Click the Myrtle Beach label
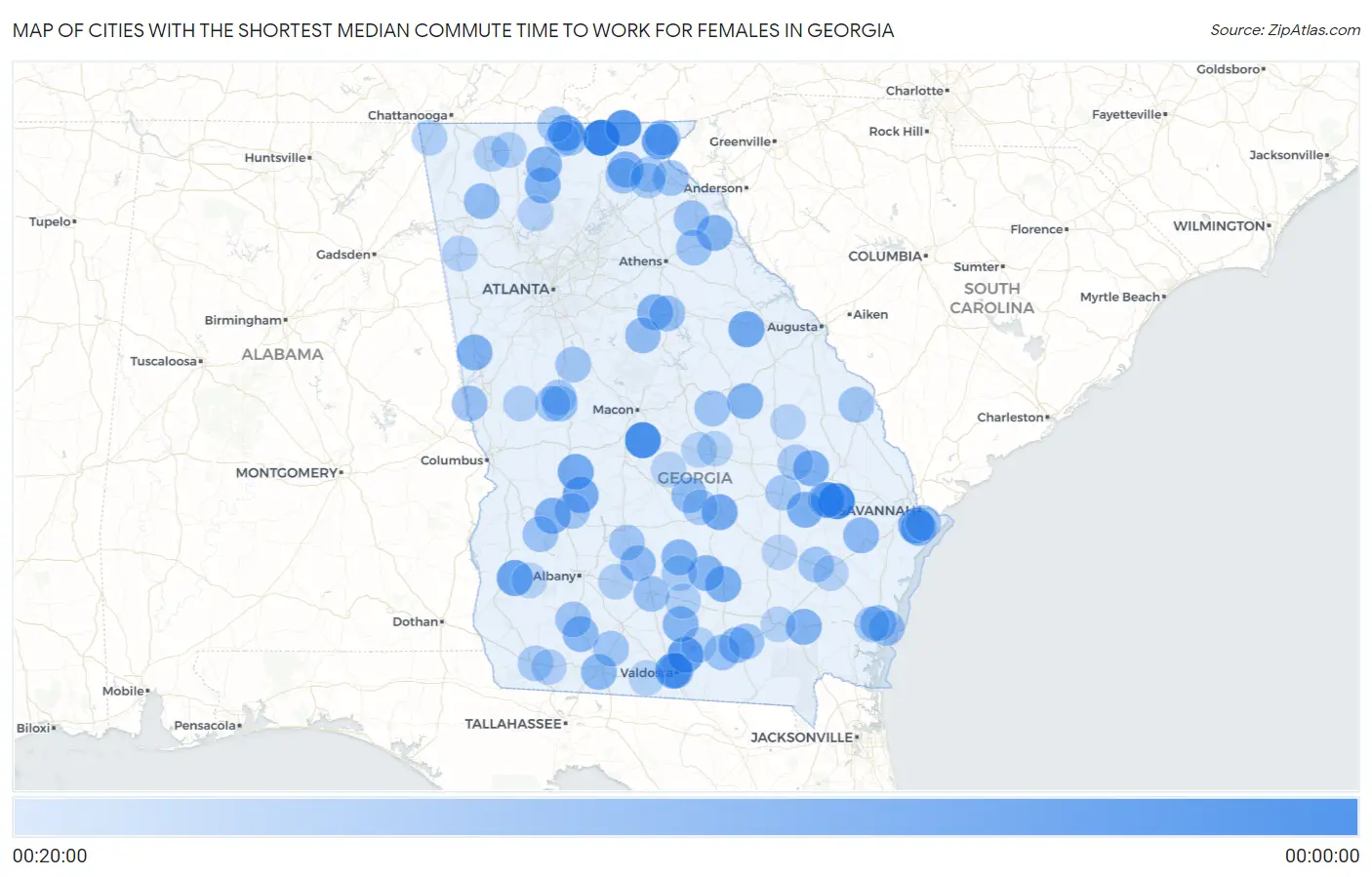The height and width of the screenshot is (877, 1372). point(1120,298)
